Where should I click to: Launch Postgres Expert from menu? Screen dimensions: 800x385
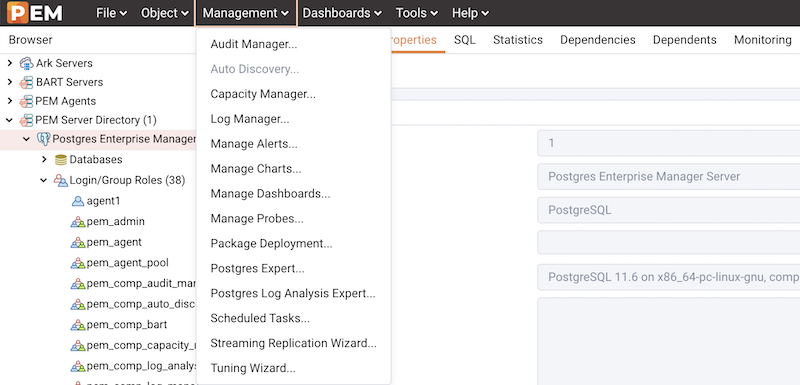(x=293, y=269)
